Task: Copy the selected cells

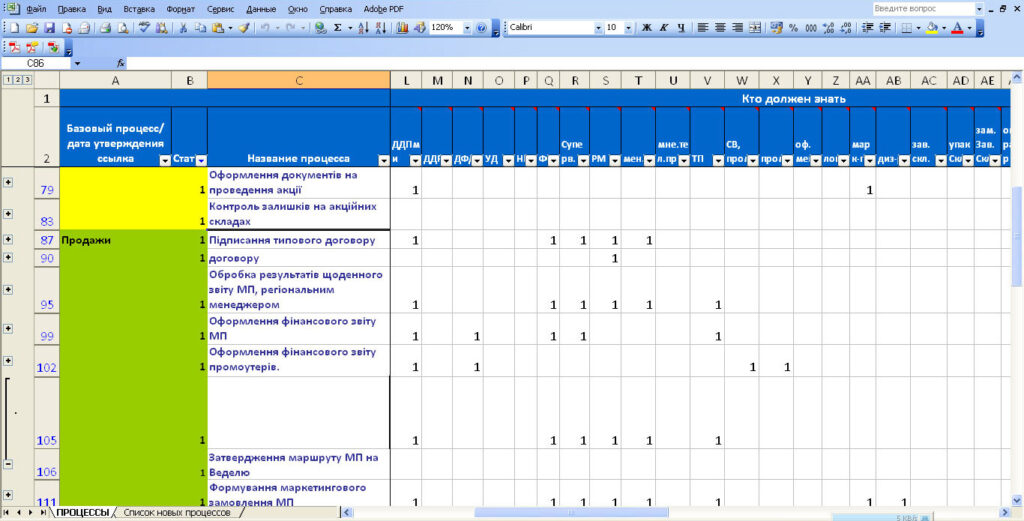Action: [200, 28]
